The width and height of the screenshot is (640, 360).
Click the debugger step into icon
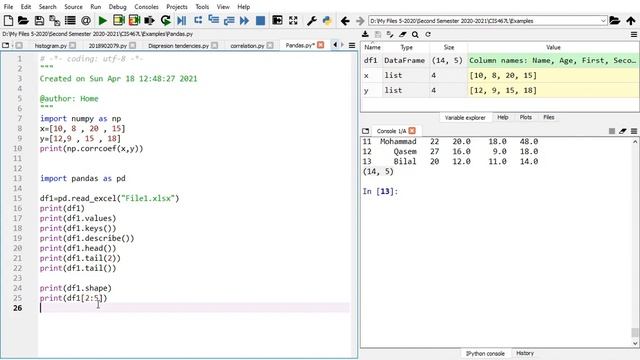point(213,20)
